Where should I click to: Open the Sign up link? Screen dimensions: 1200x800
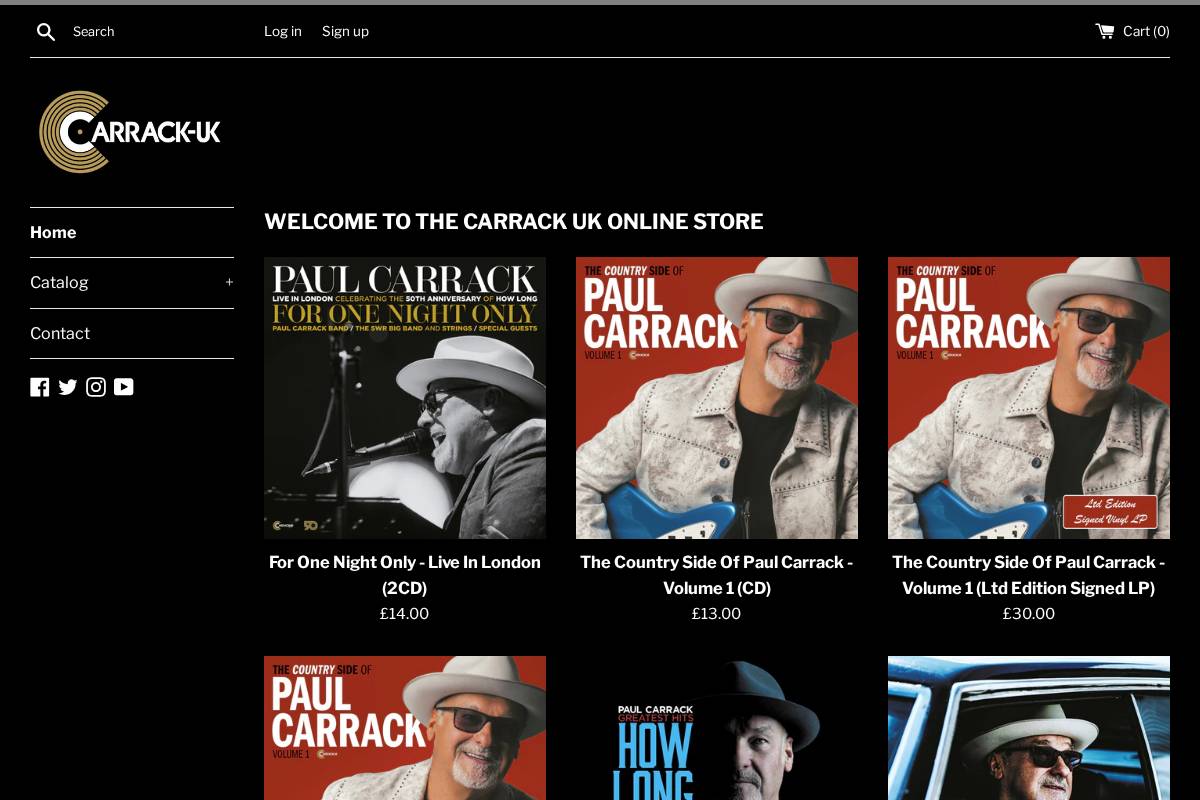[345, 31]
